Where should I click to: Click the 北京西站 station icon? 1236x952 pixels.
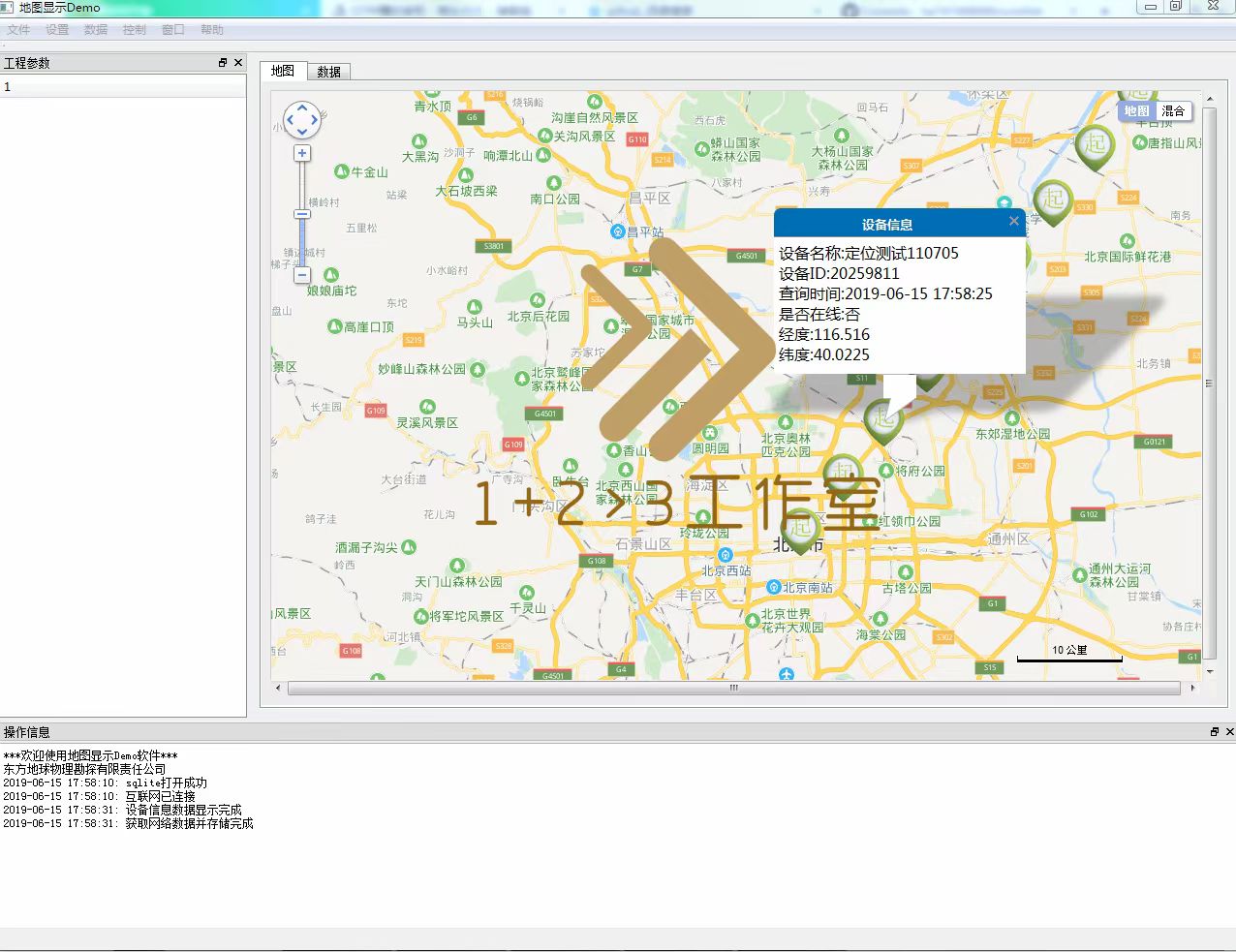(x=725, y=556)
